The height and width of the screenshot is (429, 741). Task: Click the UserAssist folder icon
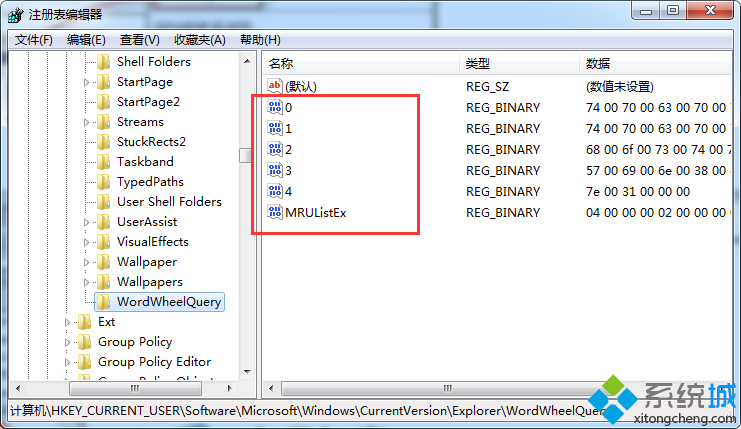pyautogui.click(x=103, y=222)
